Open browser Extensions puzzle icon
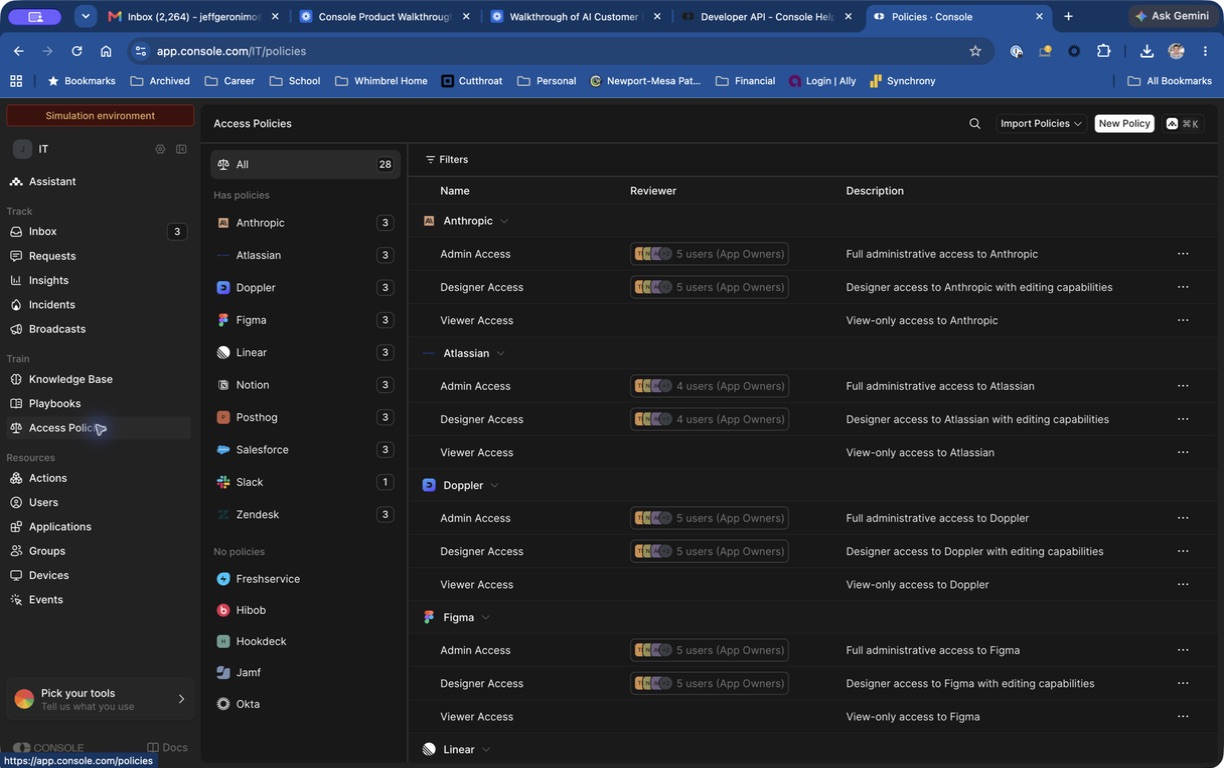 click(1104, 51)
